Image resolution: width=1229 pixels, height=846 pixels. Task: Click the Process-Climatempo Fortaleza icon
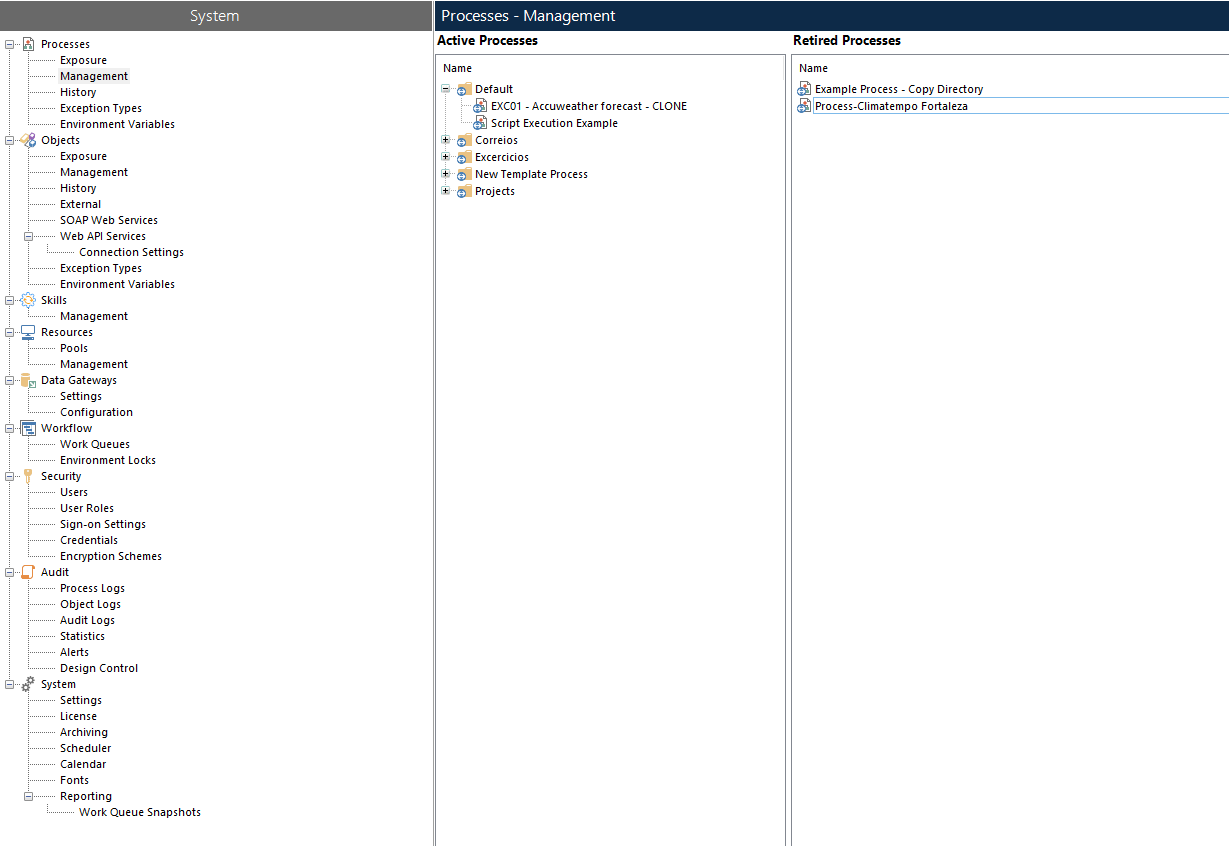point(804,106)
